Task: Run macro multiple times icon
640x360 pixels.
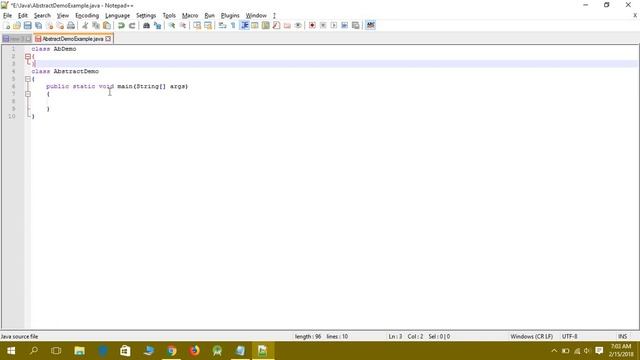Action: [344, 25]
